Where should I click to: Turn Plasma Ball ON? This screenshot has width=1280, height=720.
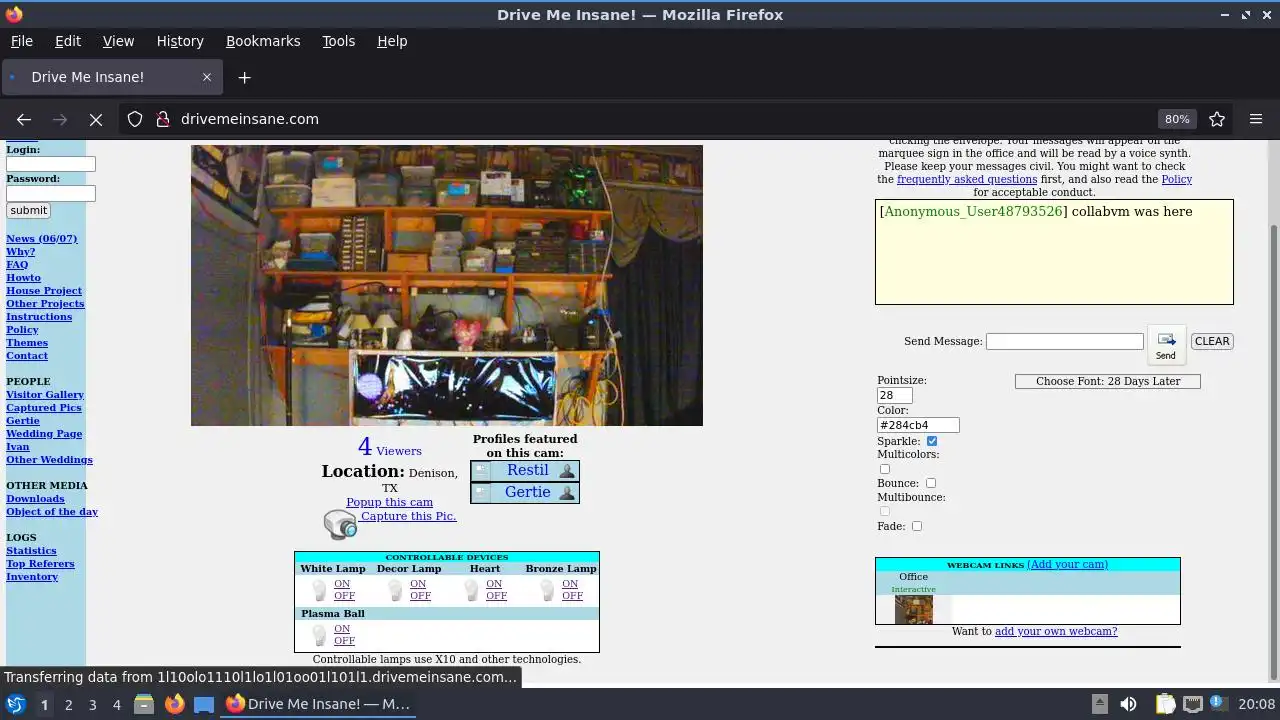pyautogui.click(x=342, y=629)
